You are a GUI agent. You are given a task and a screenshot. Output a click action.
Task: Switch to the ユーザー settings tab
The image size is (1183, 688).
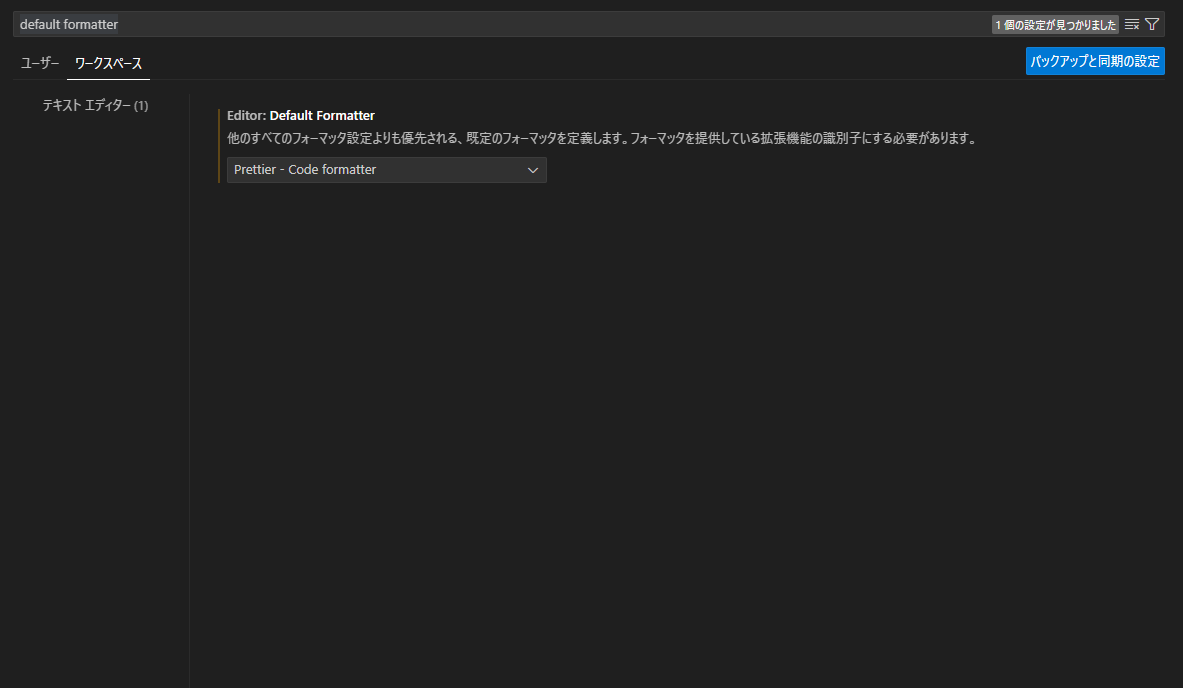tap(39, 62)
